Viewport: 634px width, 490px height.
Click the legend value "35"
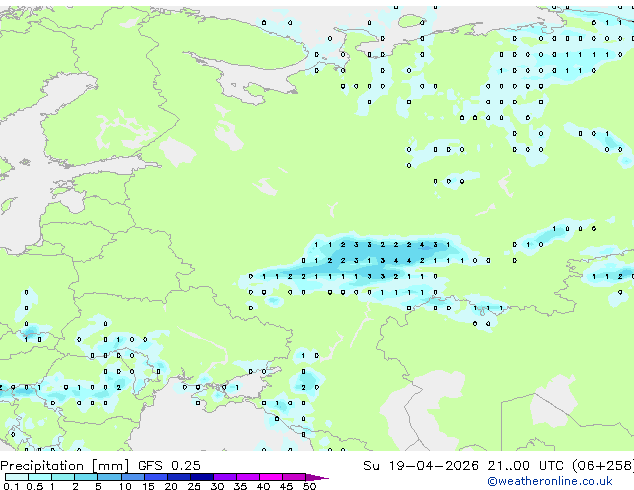pyautogui.click(x=240, y=486)
